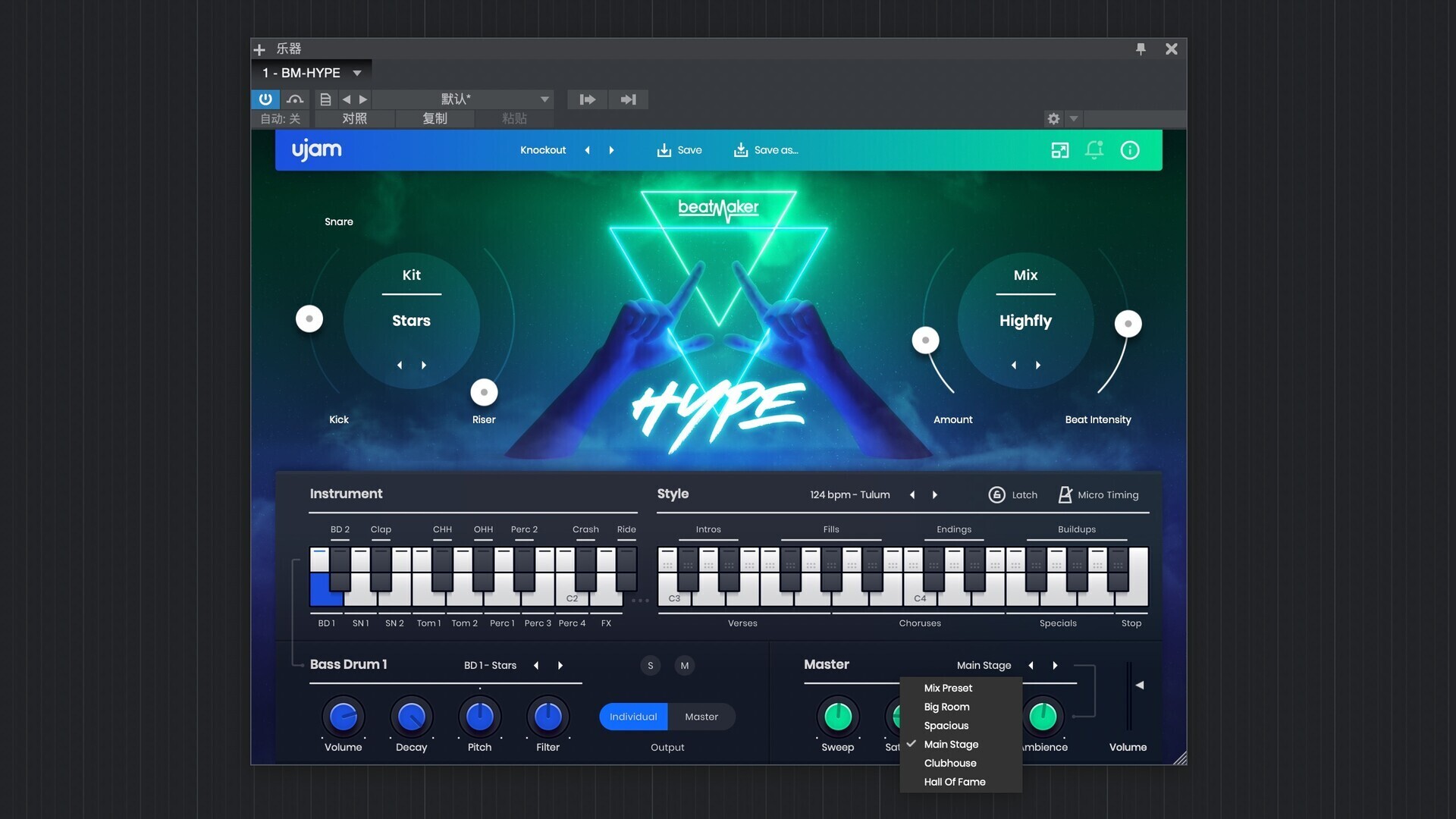Screen dimensions: 1456x819
Task: Choose checked Main Stage menu item
Action: pos(961,745)
